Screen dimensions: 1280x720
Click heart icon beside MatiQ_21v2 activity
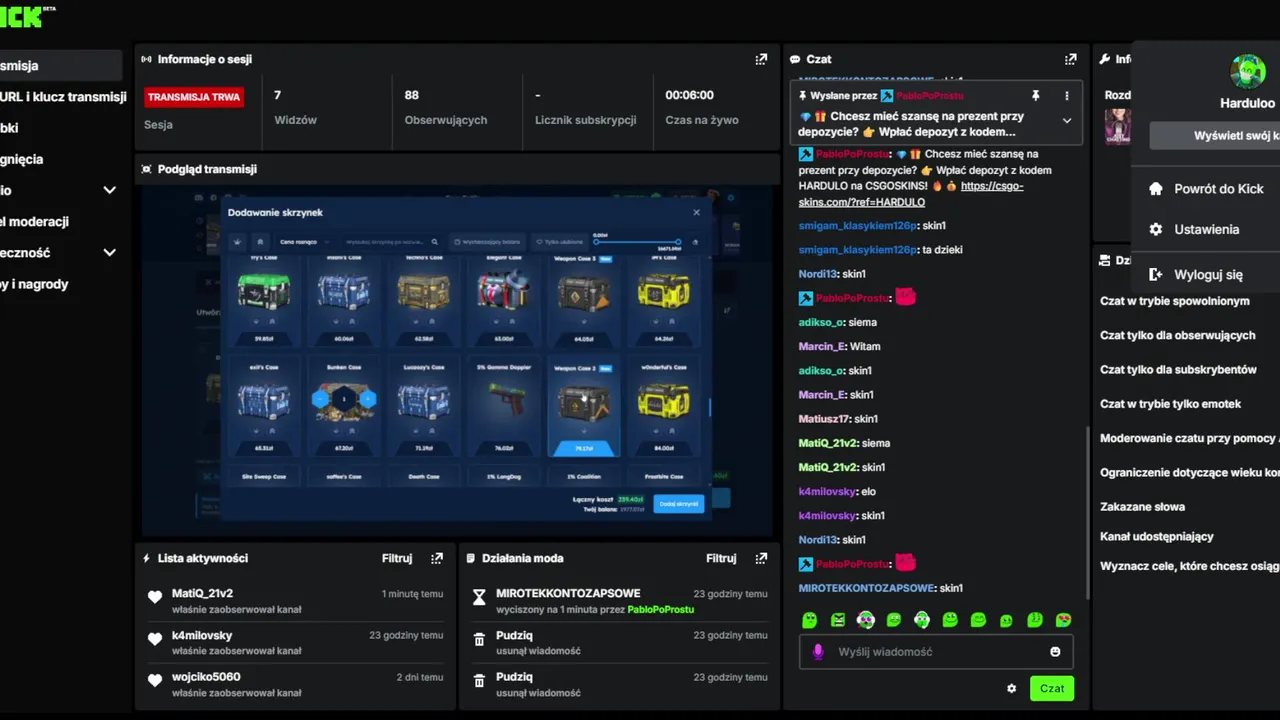click(155, 597)
